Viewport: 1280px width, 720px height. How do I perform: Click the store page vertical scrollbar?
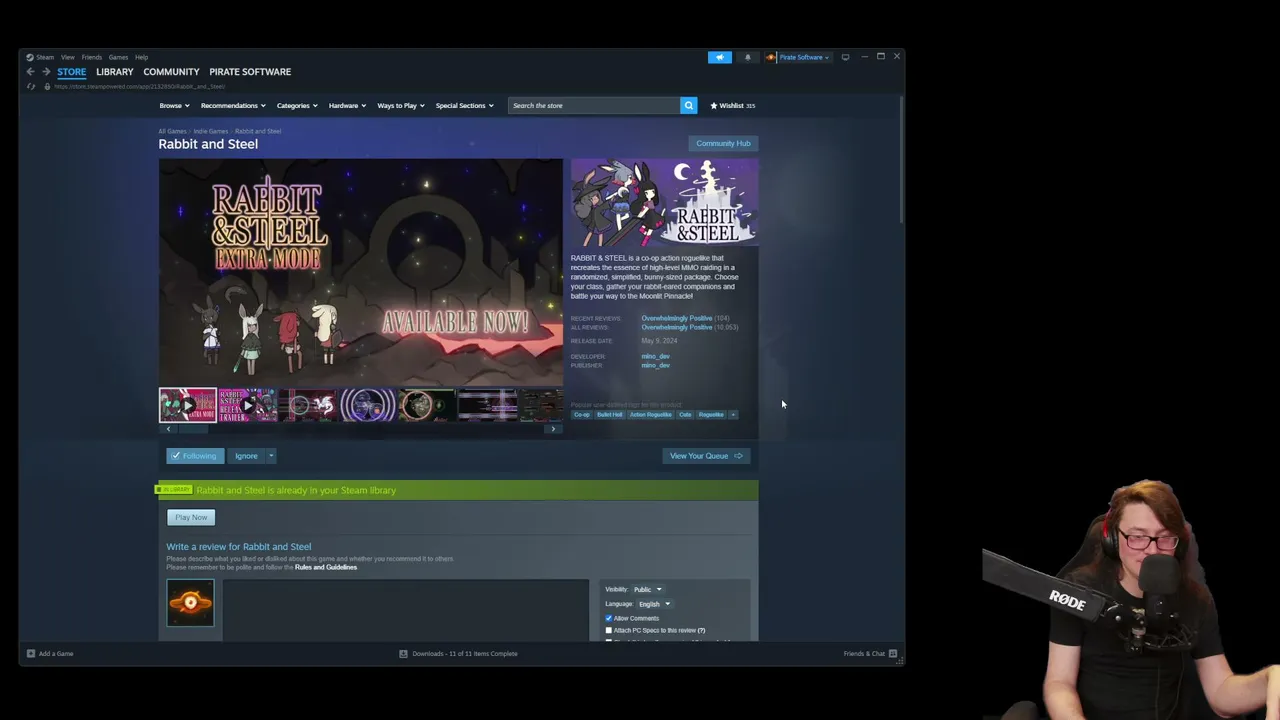coord(901,159)
